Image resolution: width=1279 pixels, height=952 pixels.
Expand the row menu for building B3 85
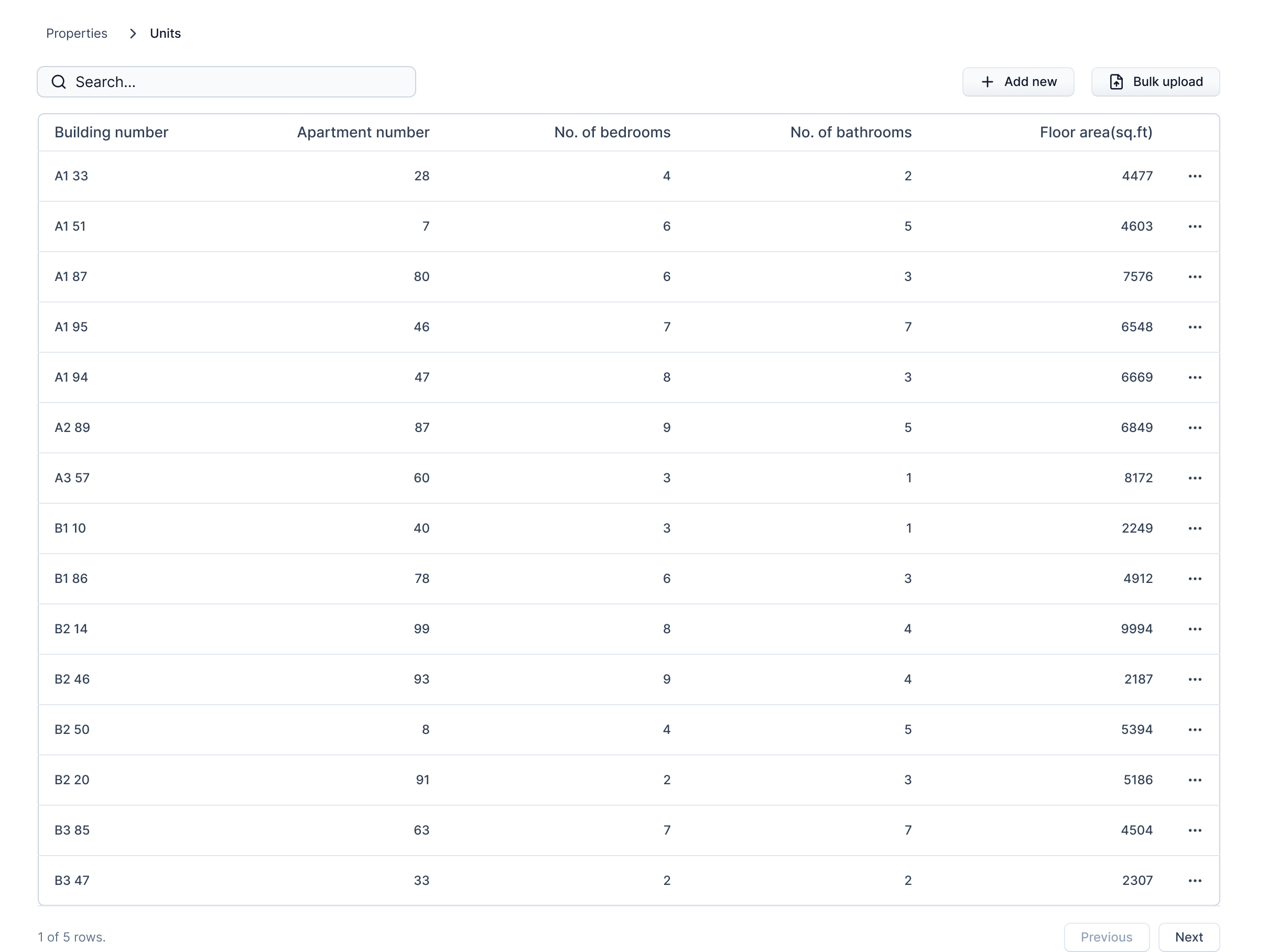point(1194,830)
